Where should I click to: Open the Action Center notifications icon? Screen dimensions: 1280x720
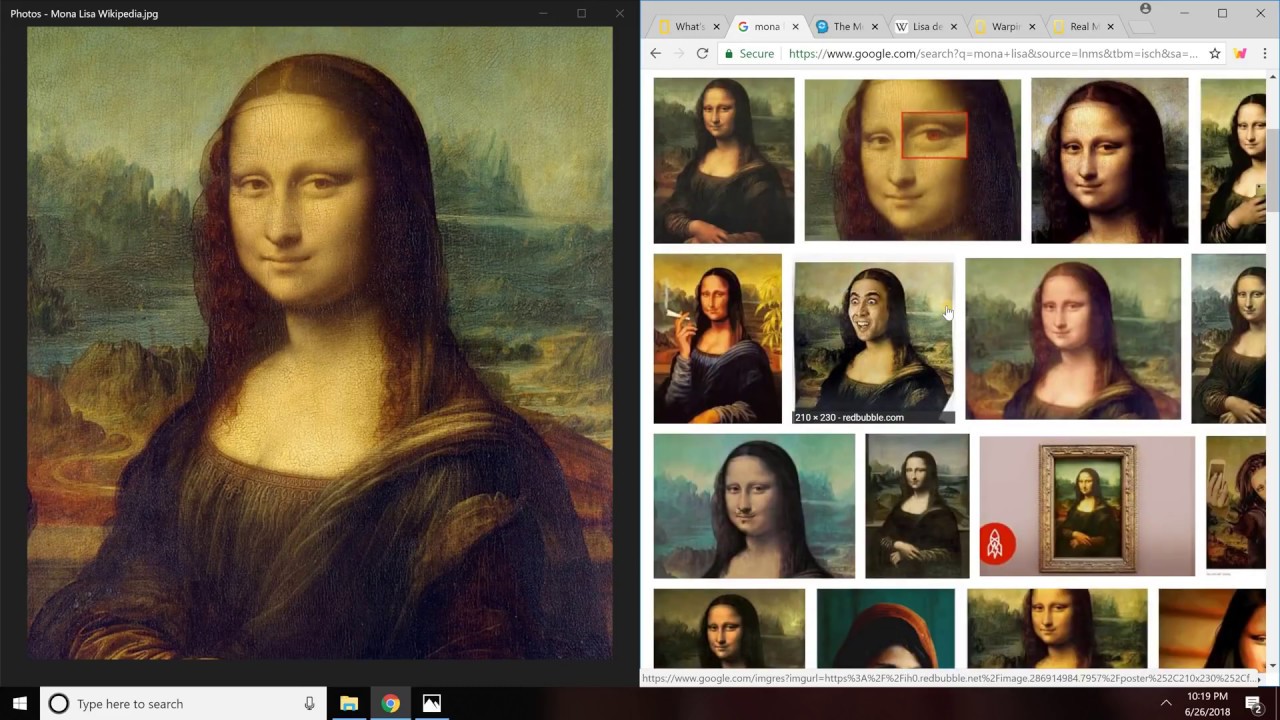pos(1254,704)
